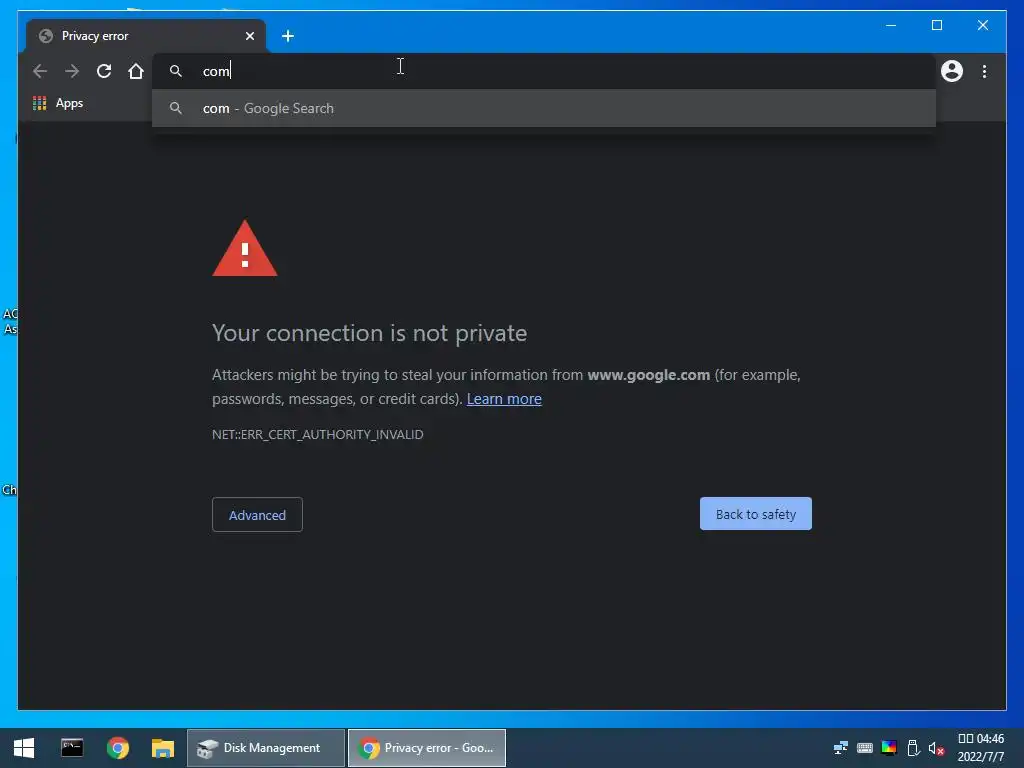Screen dimensions: 1024x768
Task: Select the Privacy error Chrome taskbar button
Action: click(x=427, y=748)
